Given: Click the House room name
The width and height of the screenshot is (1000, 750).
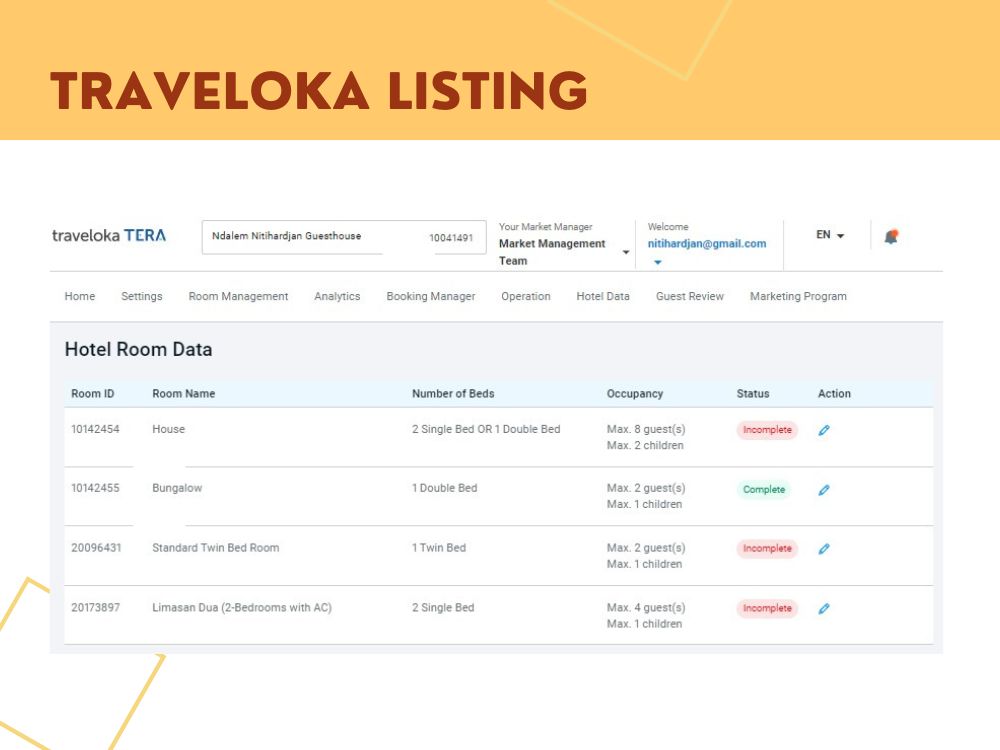Looking at the screenshot, I should tap(168, 429).
